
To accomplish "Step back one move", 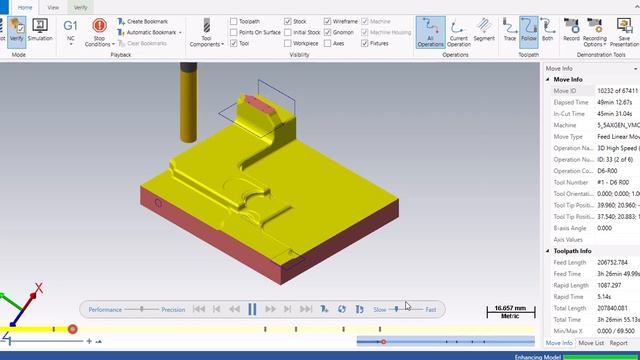I will (217, 309).
